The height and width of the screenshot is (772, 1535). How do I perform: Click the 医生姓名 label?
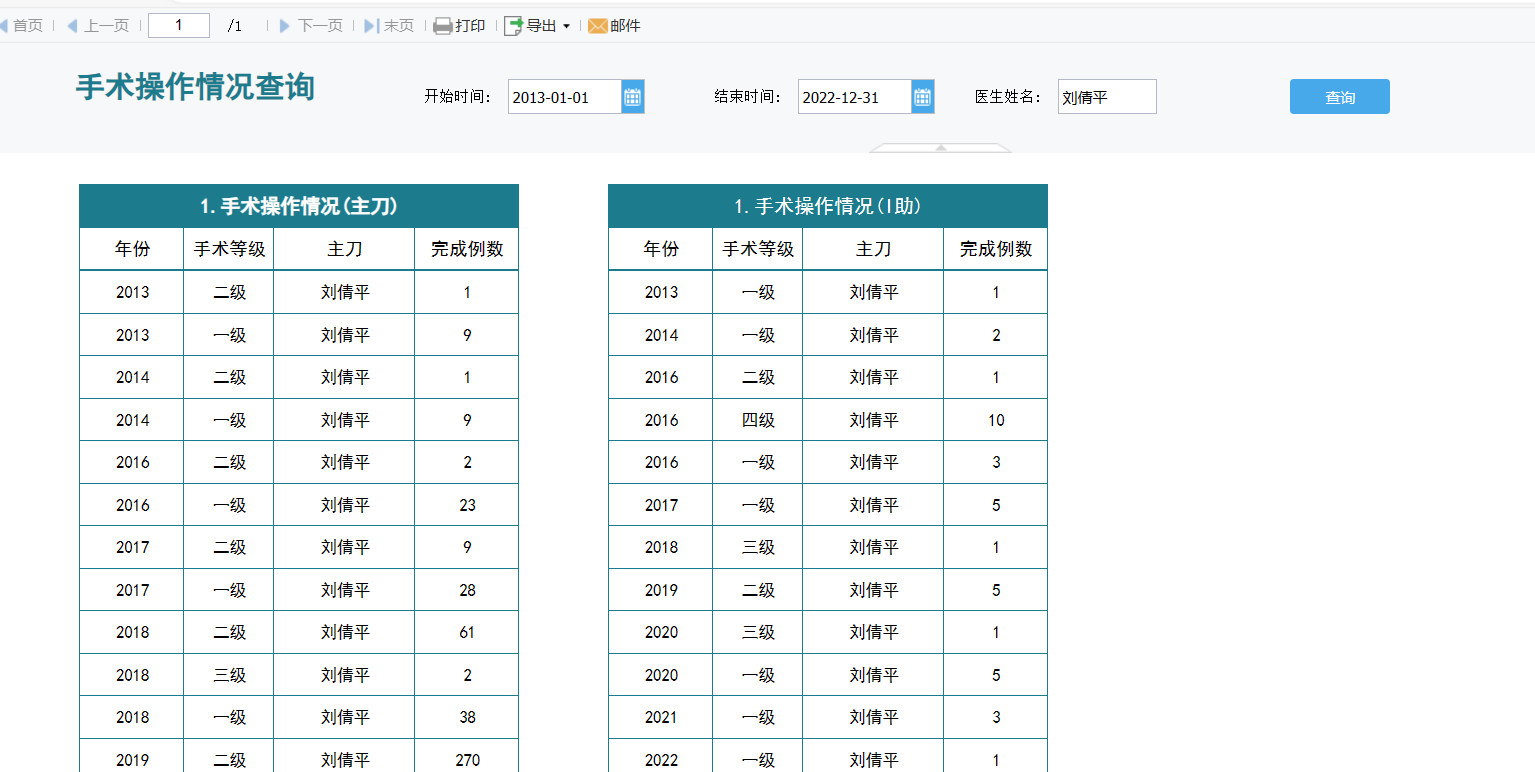[x=1008, y=97]
